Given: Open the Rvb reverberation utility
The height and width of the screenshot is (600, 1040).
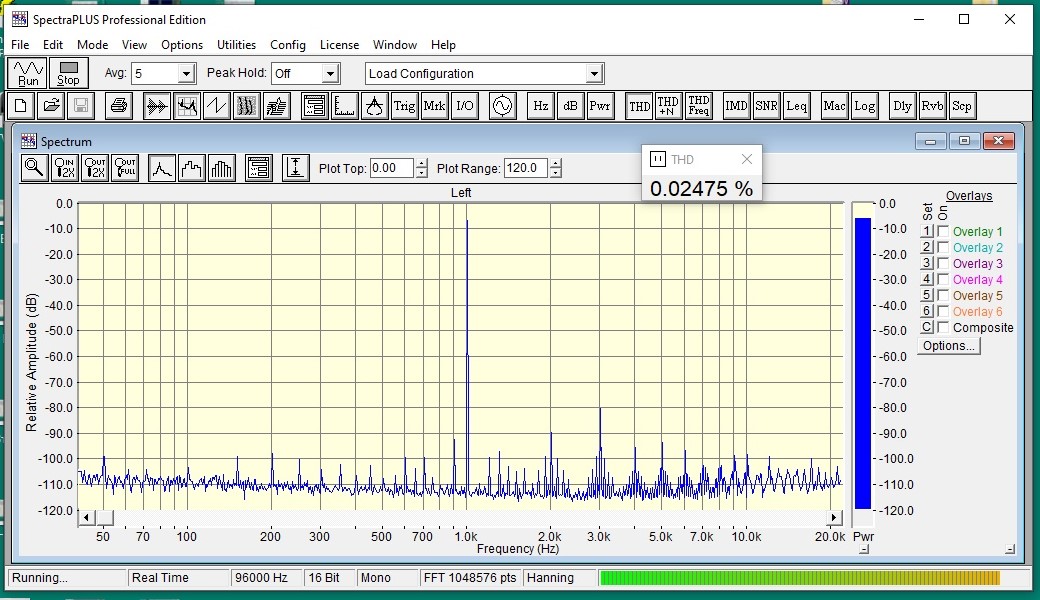Looking at the screenshot, I should (932, 106).
